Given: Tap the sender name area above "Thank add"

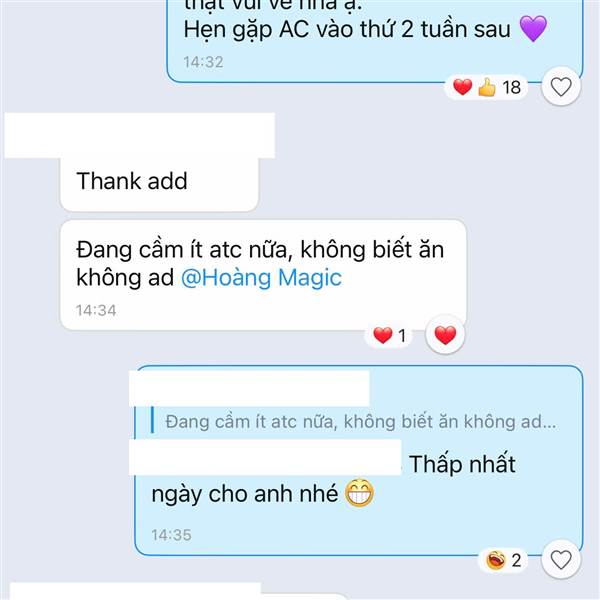Looking at the screenshot, I should (x=140, y=135).
